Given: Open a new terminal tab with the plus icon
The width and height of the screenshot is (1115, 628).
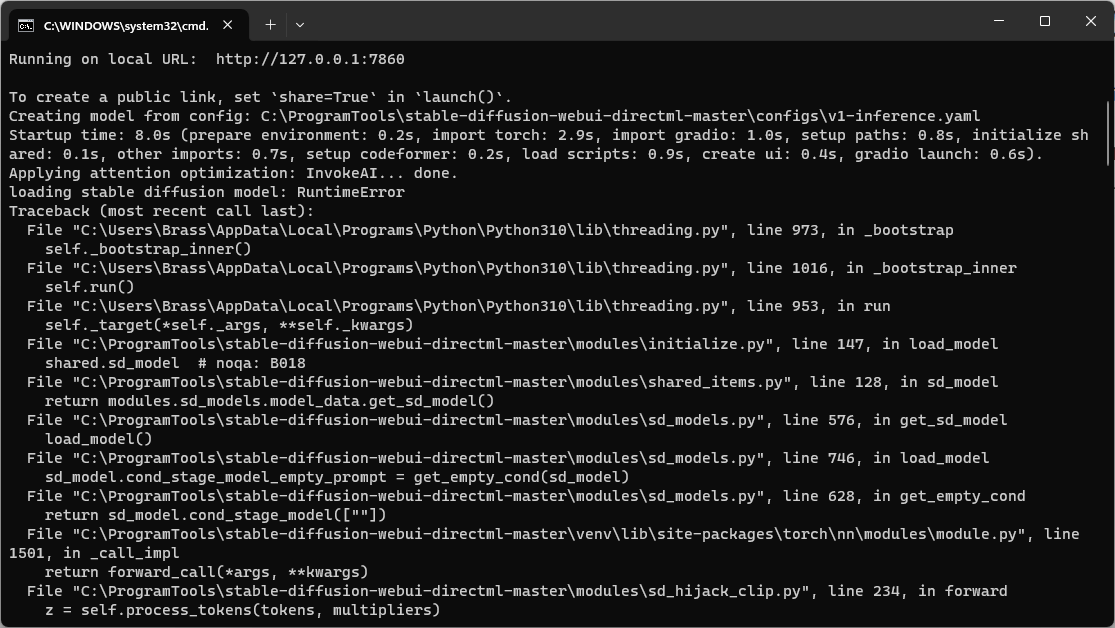Looking at the screenshot, I should click(x=269, y=24).
